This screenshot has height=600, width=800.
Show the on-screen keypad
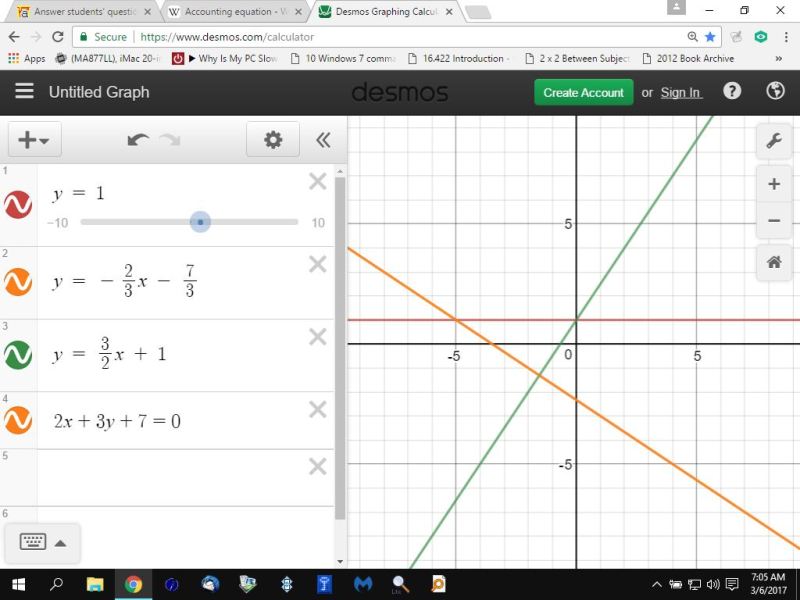coord(33,542)
